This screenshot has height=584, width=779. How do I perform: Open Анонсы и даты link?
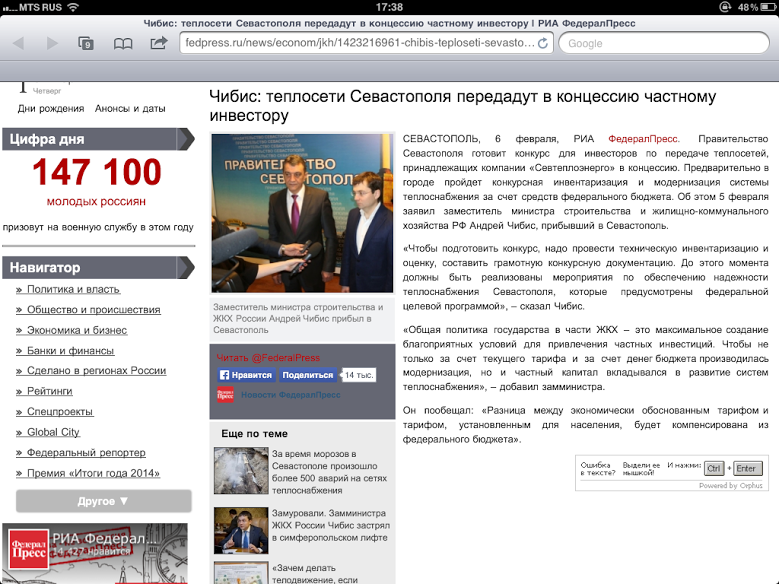point(130,108)
